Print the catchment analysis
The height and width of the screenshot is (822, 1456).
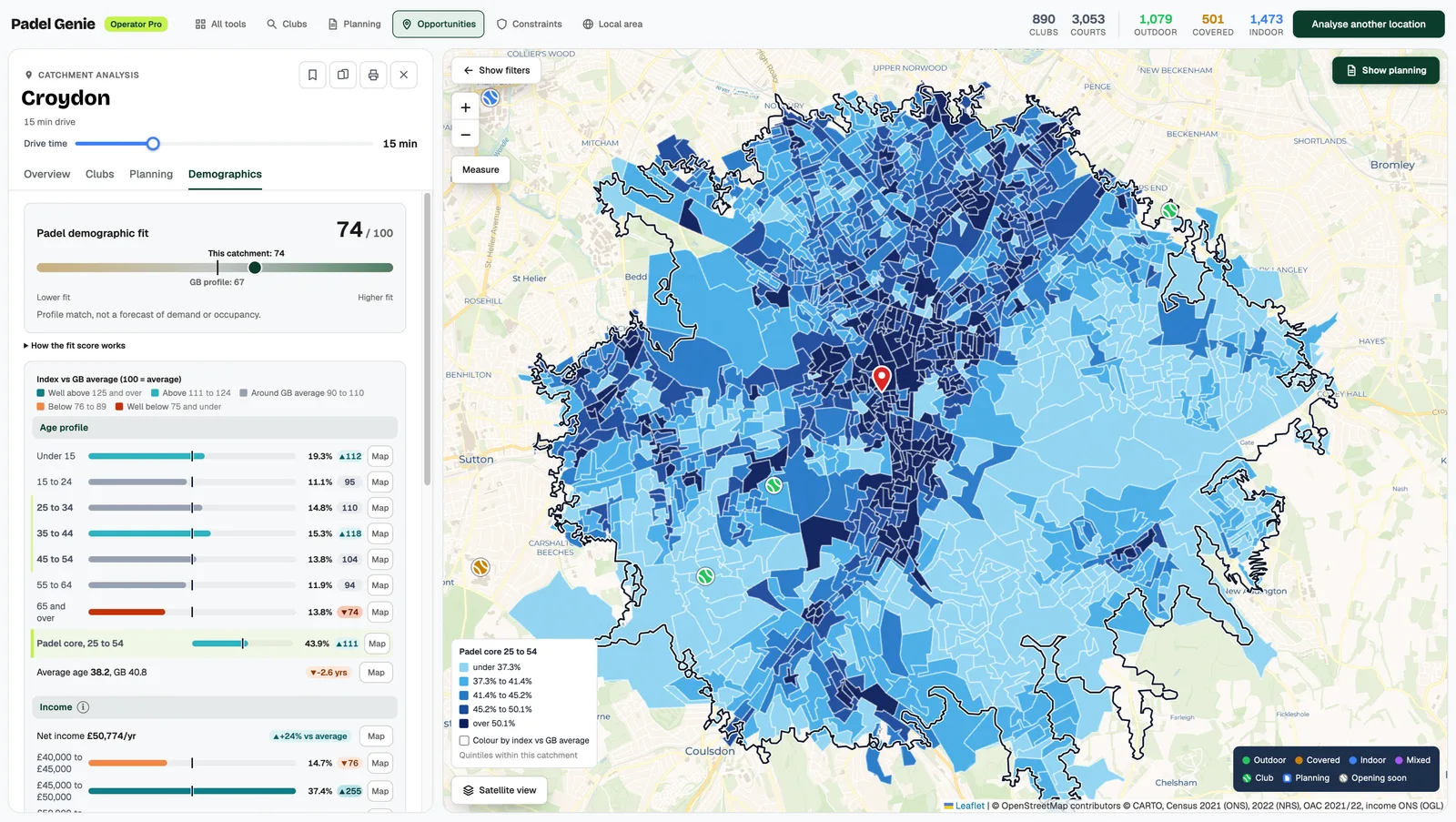373,75
